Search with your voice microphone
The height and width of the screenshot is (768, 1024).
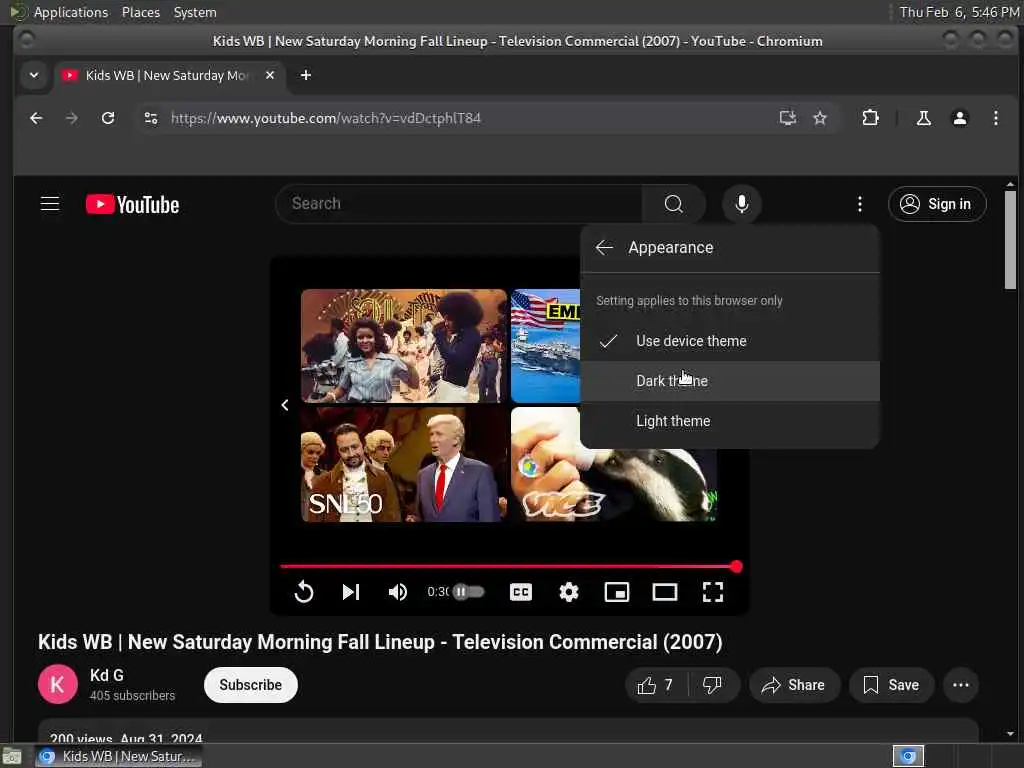(x=741, y=204)
